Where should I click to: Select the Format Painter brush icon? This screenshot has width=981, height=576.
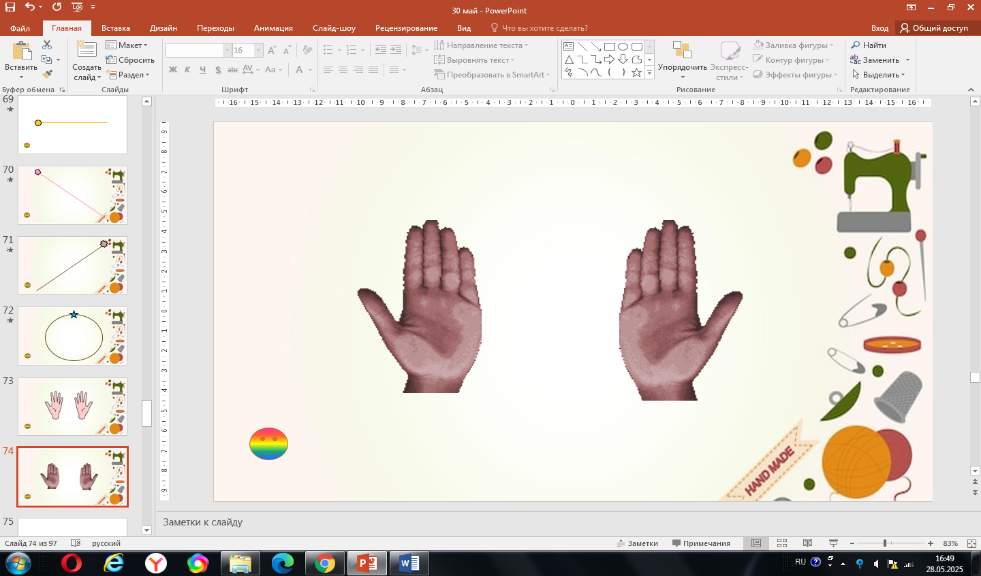47,73
